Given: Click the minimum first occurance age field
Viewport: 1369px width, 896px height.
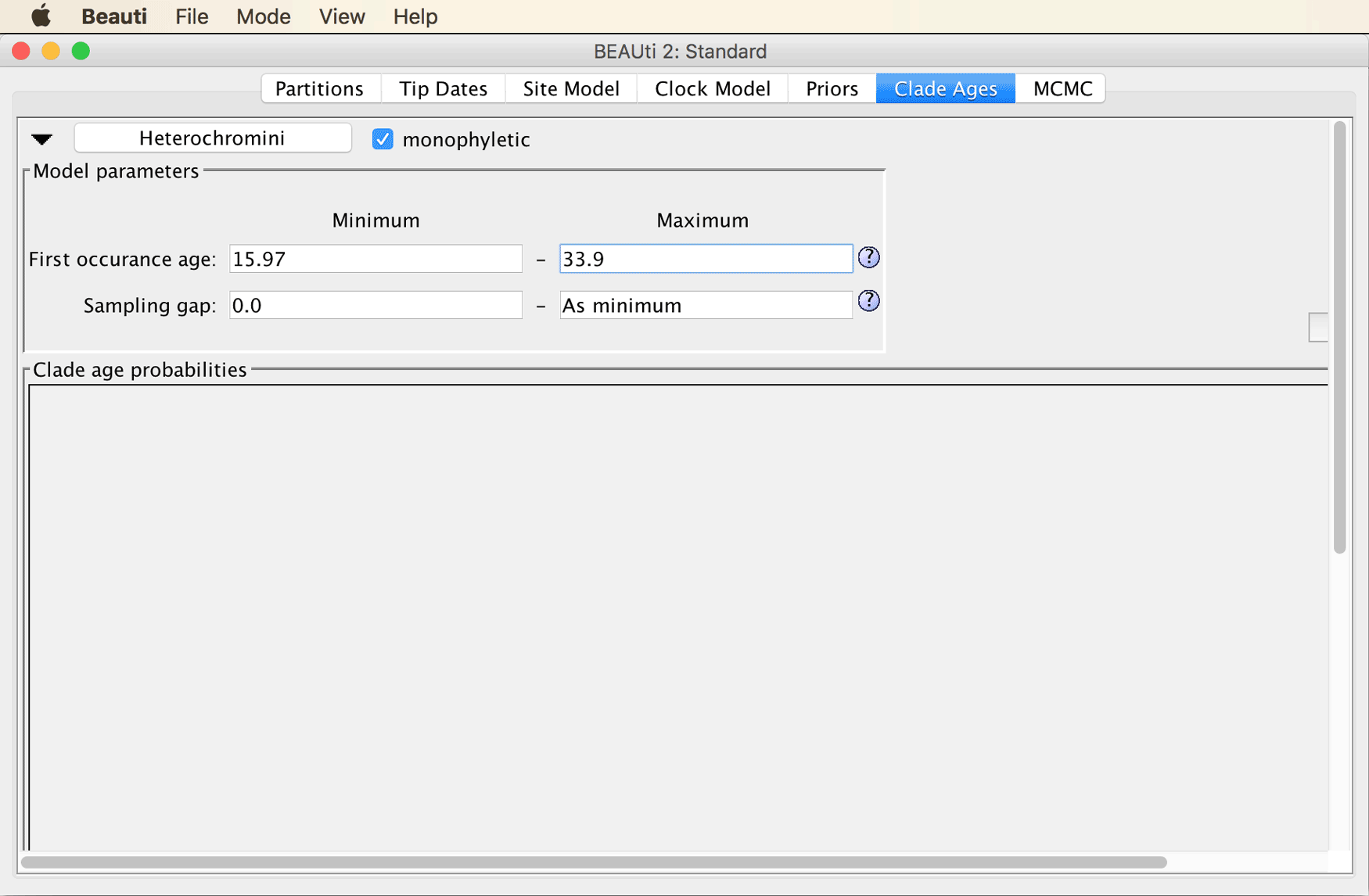Looking at the screenshot, I should pyautogui.click(x=375, y=259).
